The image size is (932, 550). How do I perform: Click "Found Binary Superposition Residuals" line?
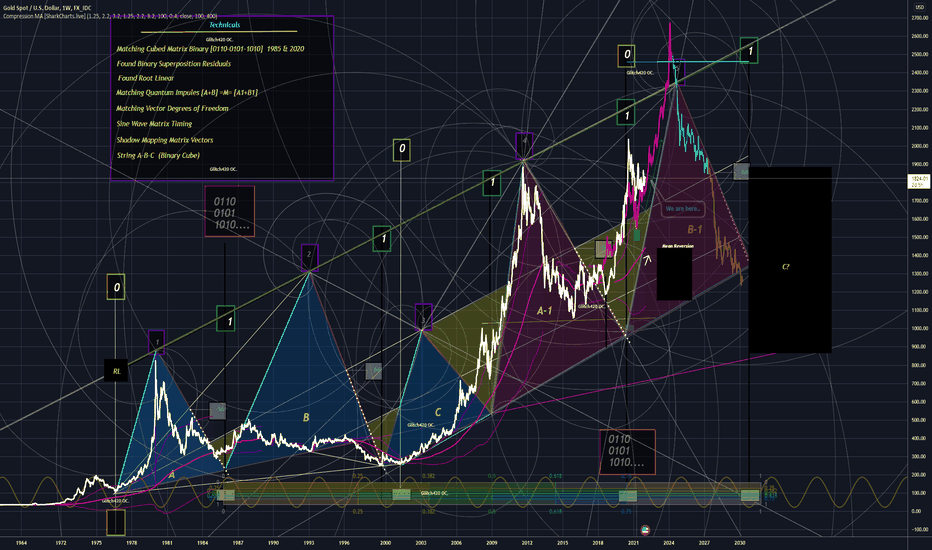[x=174, y=64]
